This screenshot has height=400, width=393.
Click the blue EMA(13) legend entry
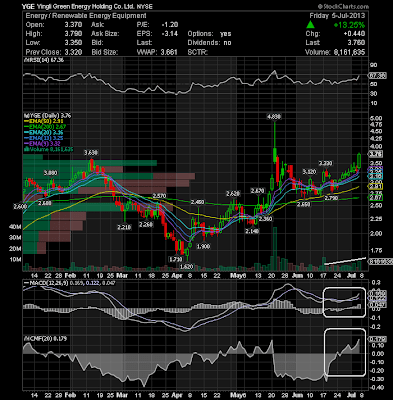pos(43,138)
